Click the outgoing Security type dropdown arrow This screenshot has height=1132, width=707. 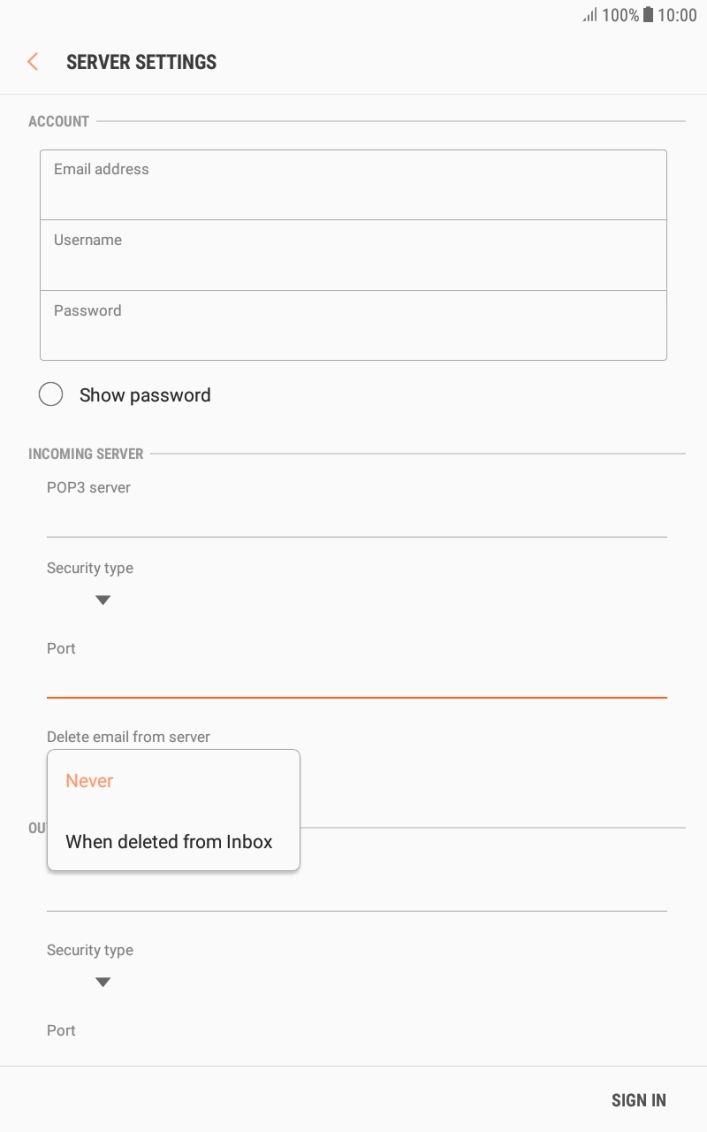click(x=103, y=982)
